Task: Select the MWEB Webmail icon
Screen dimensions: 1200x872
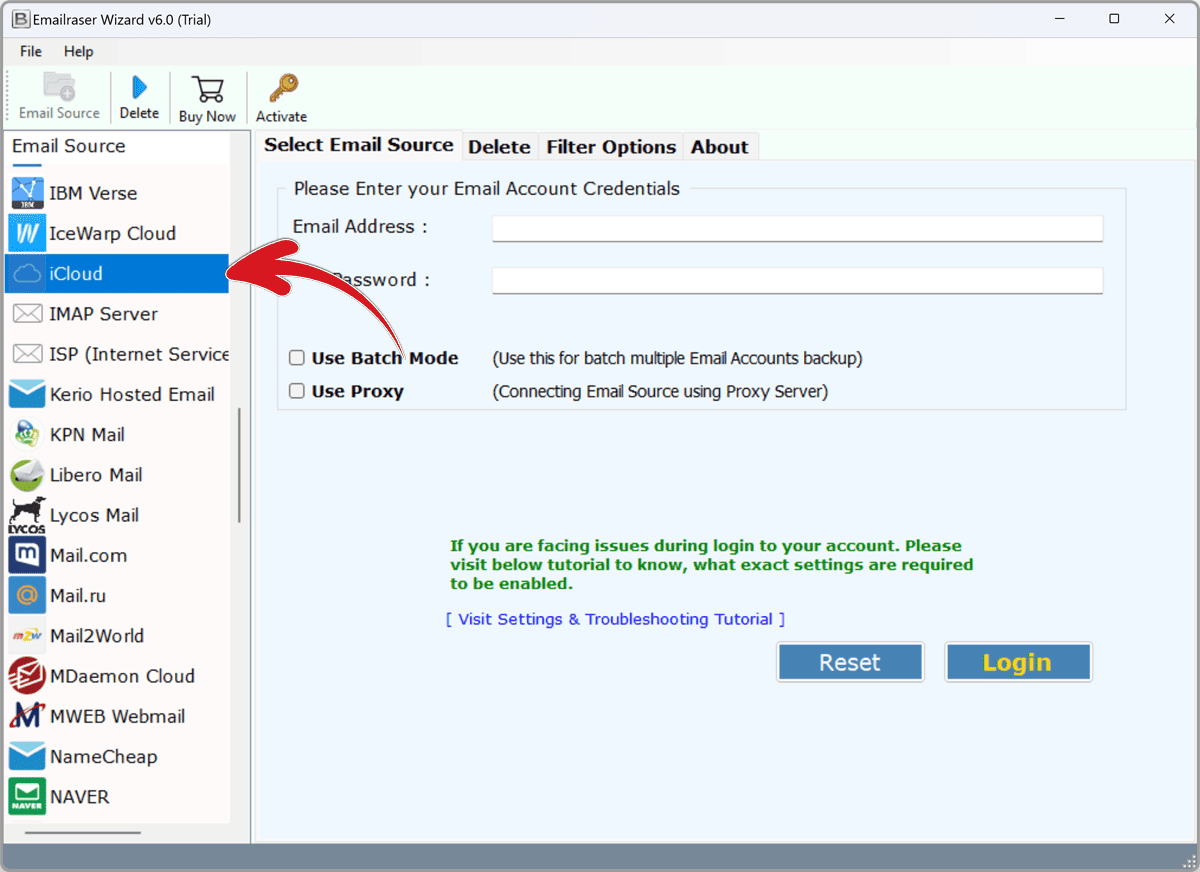Action: [27, 716]
